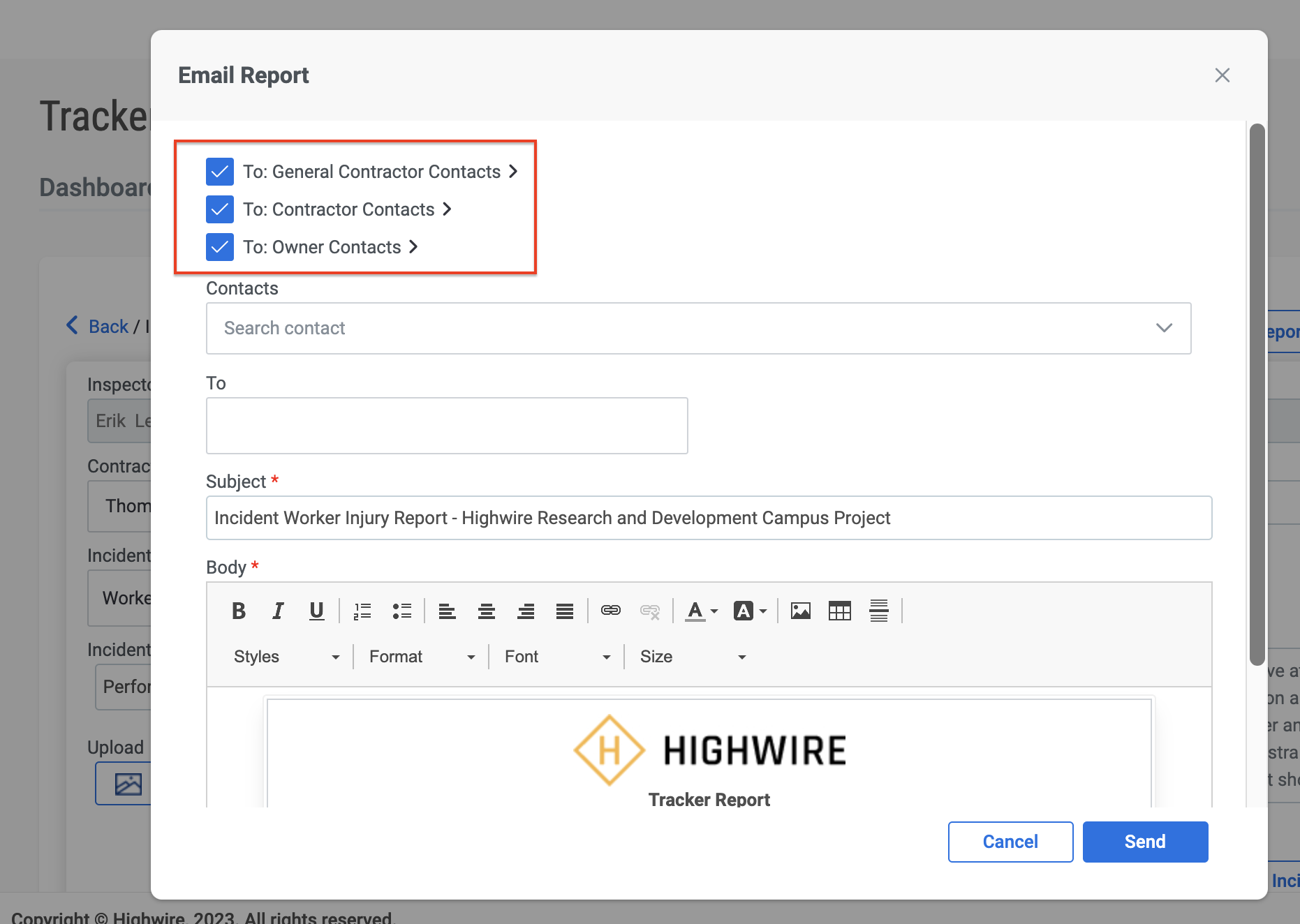Align body text left
Image resolution: width=1300 pixels, height=924 pixels.
tap(448, 611)
